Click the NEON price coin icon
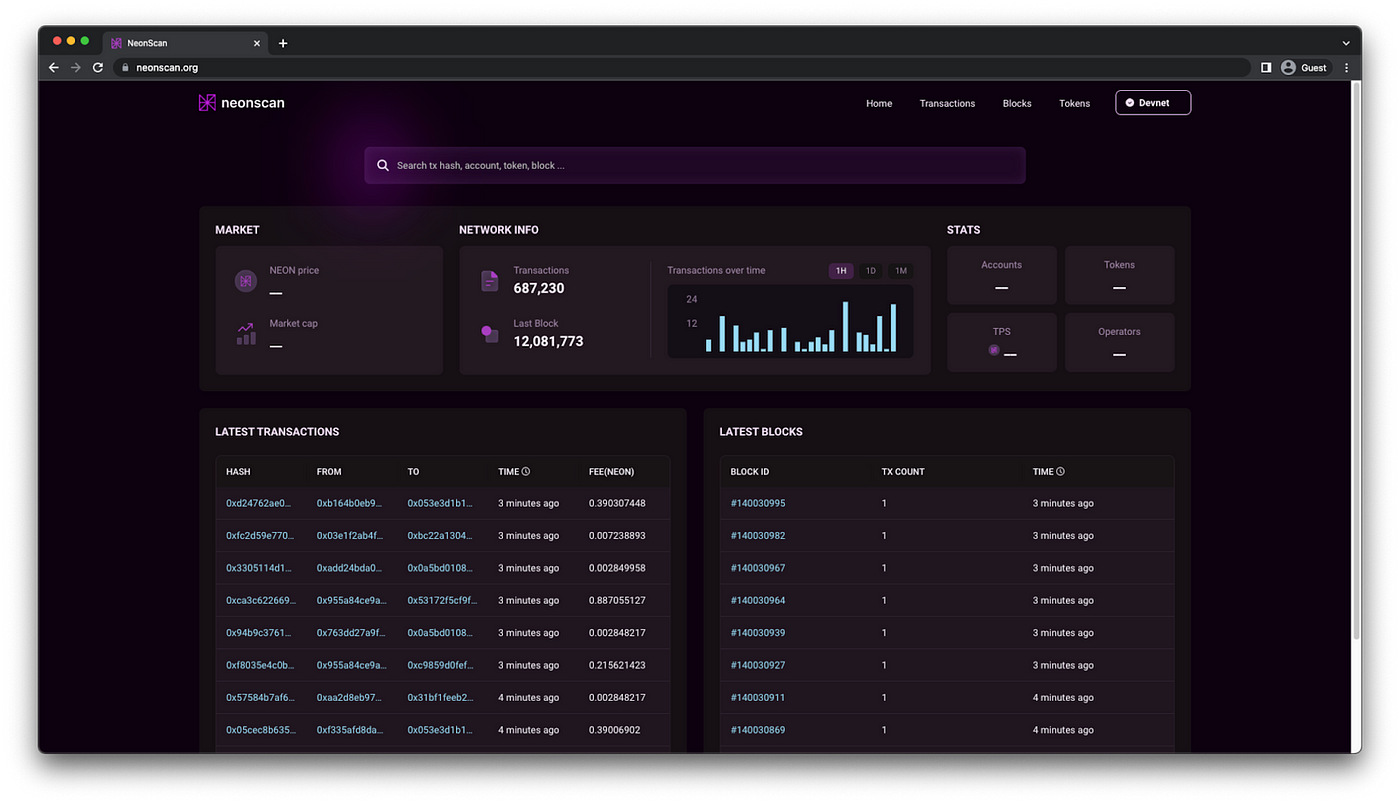Image resolution: width=1400 pixels, height=804 pixels. (x=246, y=282)
